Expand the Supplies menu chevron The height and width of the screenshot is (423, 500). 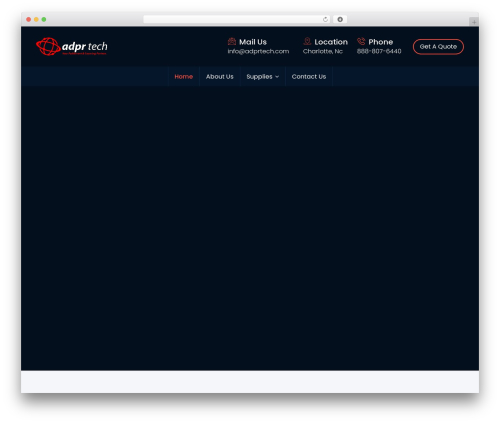277,77
